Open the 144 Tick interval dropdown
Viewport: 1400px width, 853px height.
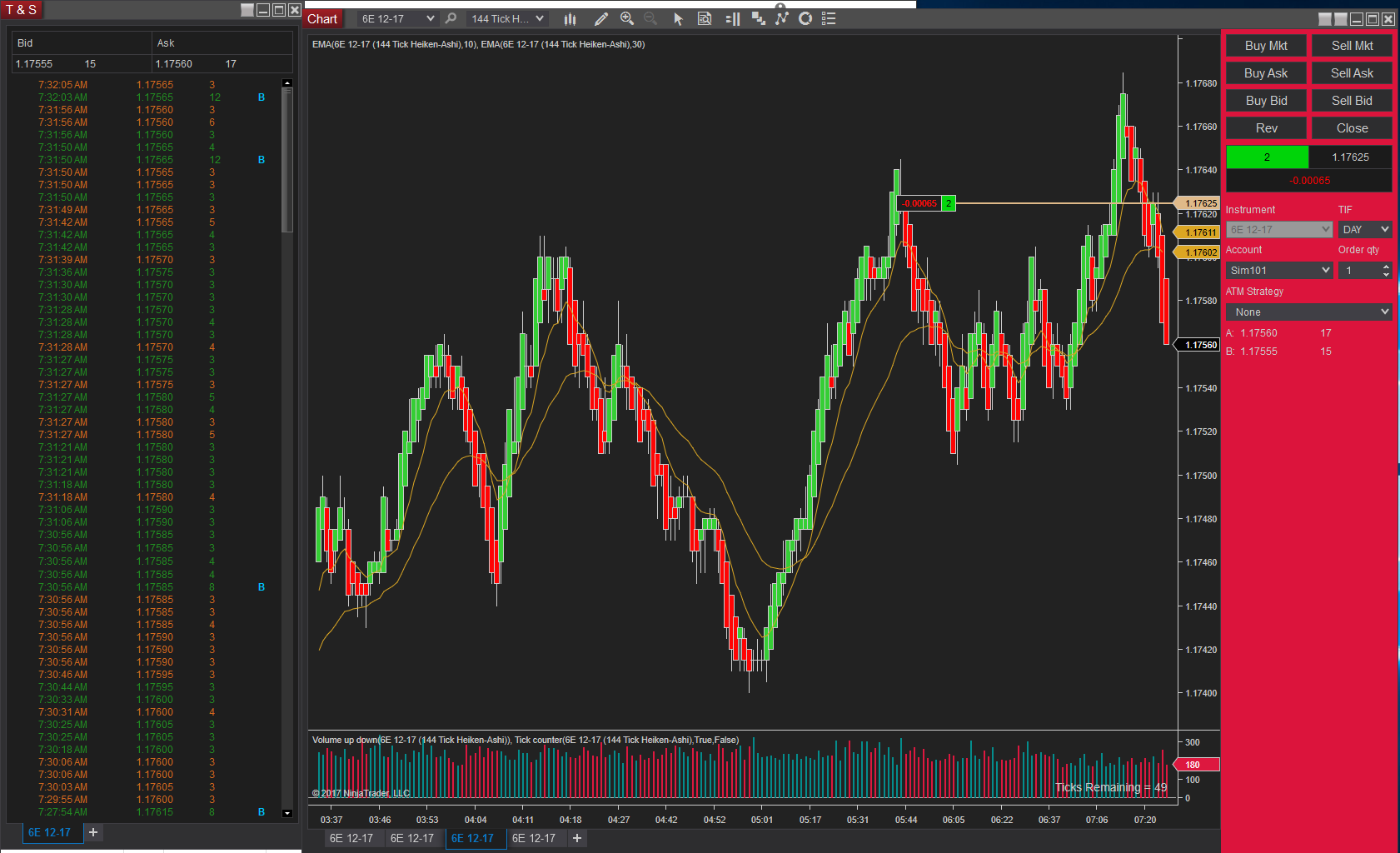pyautogui.click(x=506, y=18)
